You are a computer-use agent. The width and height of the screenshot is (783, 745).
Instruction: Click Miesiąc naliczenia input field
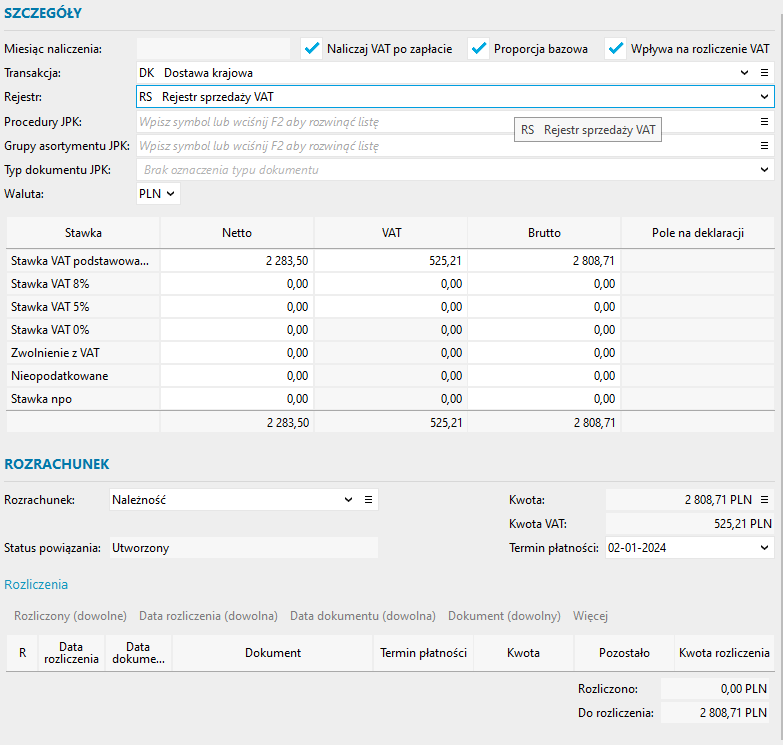pyautogui.click(x=213, y=48)
